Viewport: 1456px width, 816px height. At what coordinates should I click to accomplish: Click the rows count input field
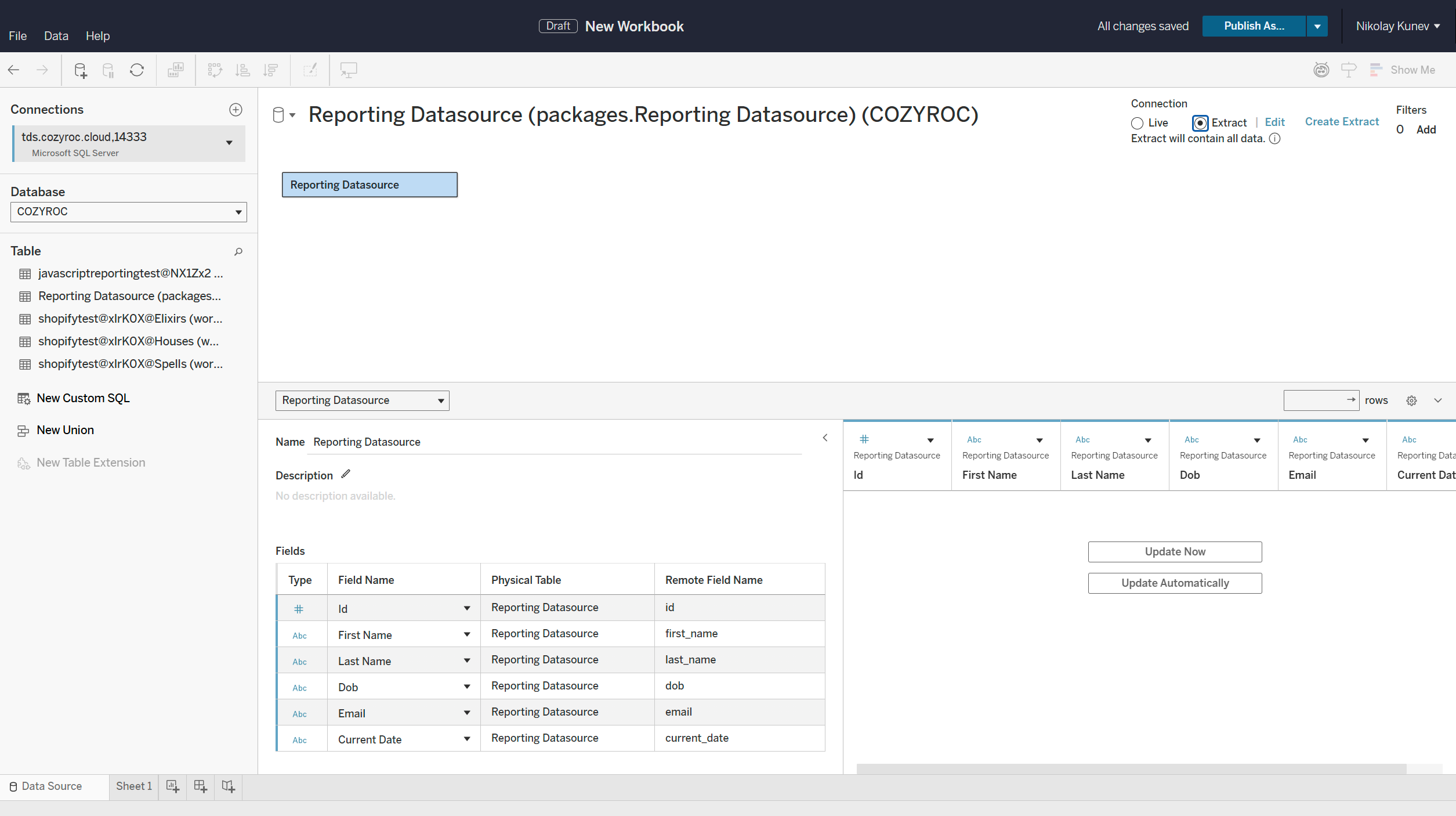coord(1314,400)
